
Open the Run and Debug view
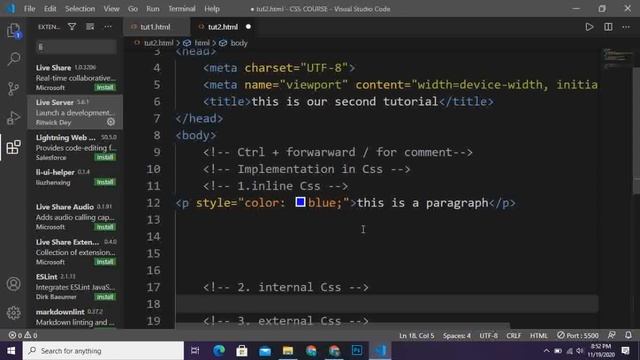click(13, 118)
